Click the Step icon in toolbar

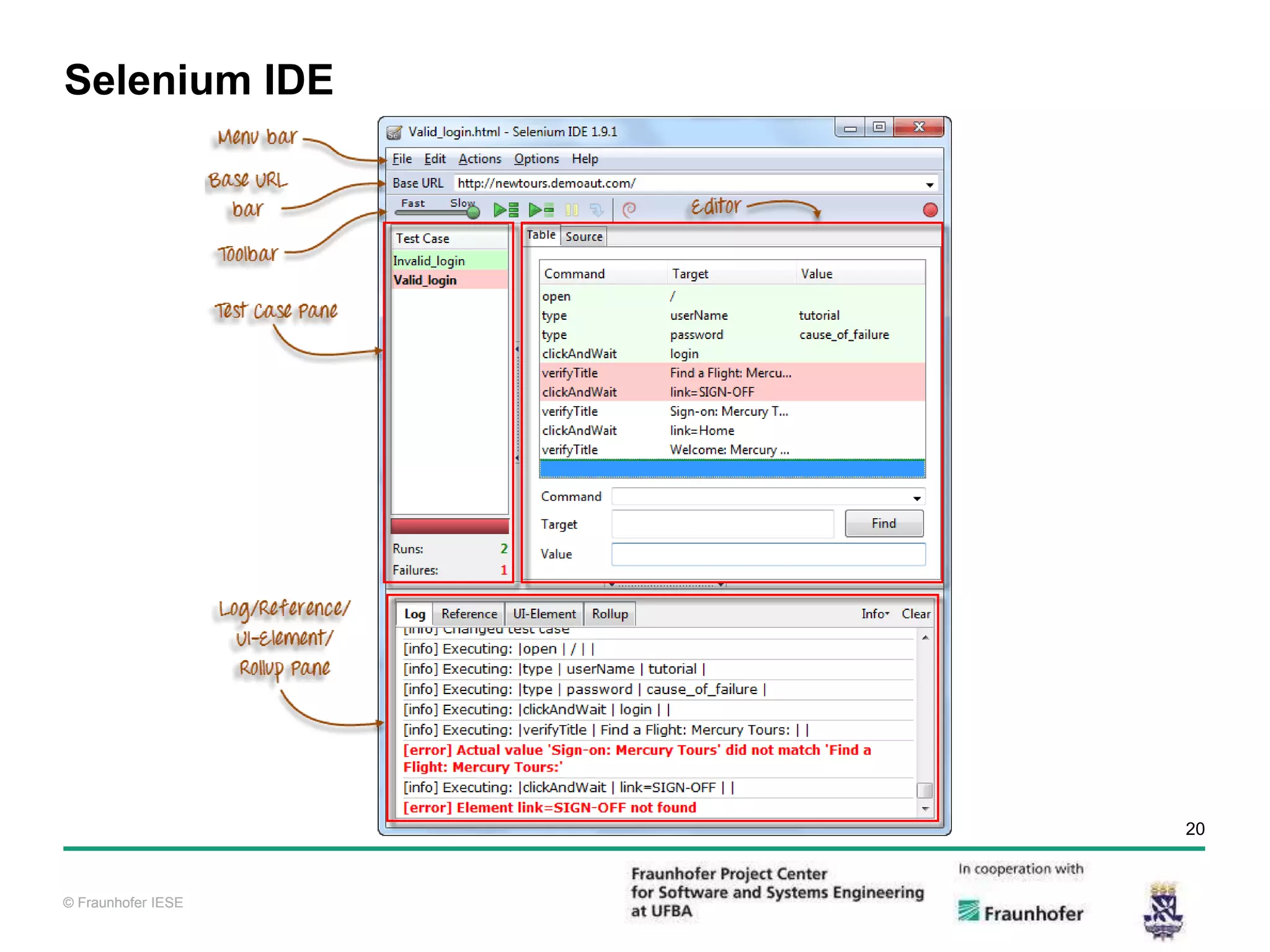pos(597,211)
